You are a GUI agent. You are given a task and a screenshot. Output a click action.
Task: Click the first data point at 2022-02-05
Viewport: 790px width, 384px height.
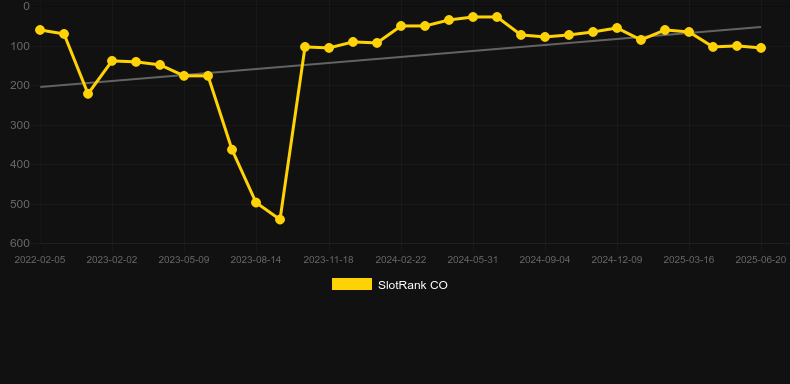click(40, 30)
